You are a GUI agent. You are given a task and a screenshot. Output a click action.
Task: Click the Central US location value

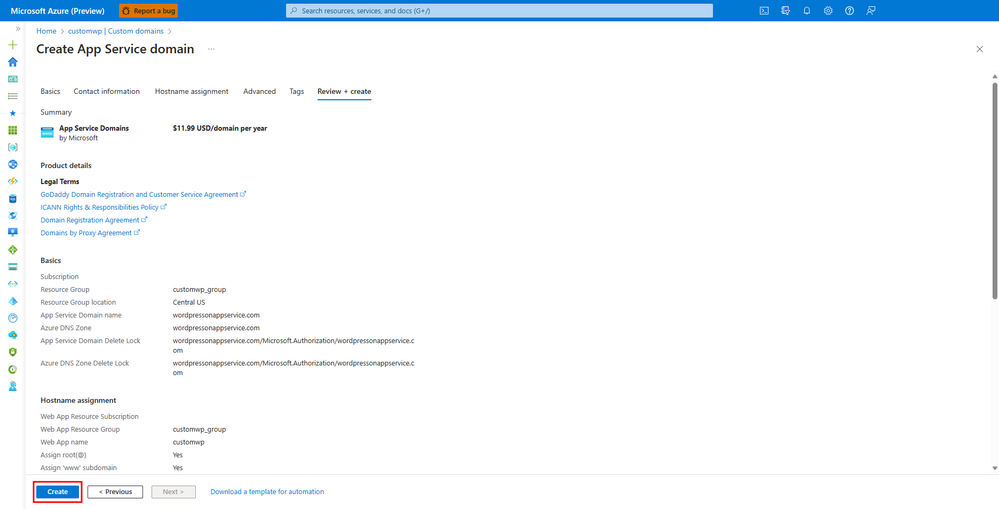click(189, 302)
